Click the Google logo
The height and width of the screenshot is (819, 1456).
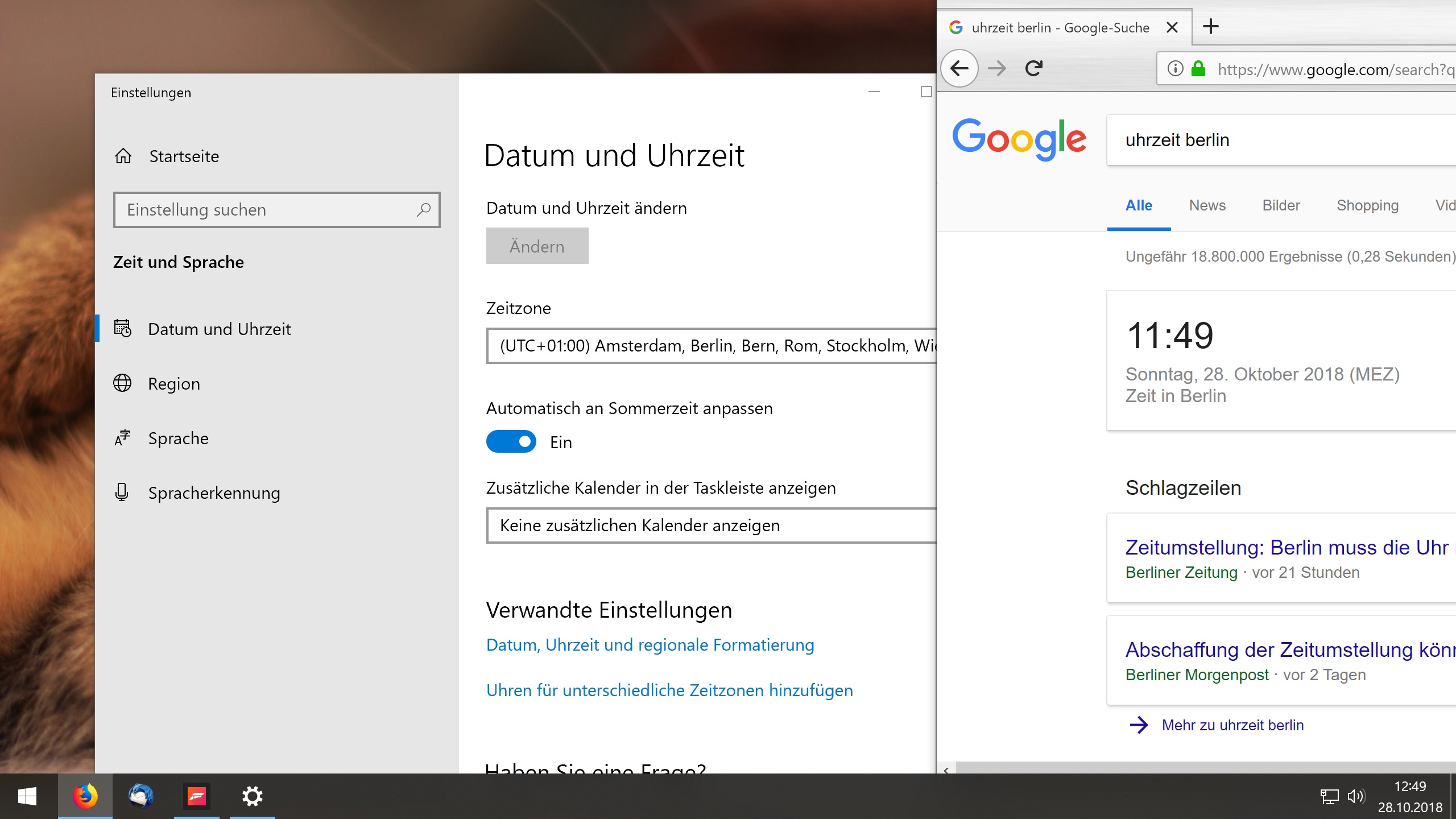coord(1019,139)
